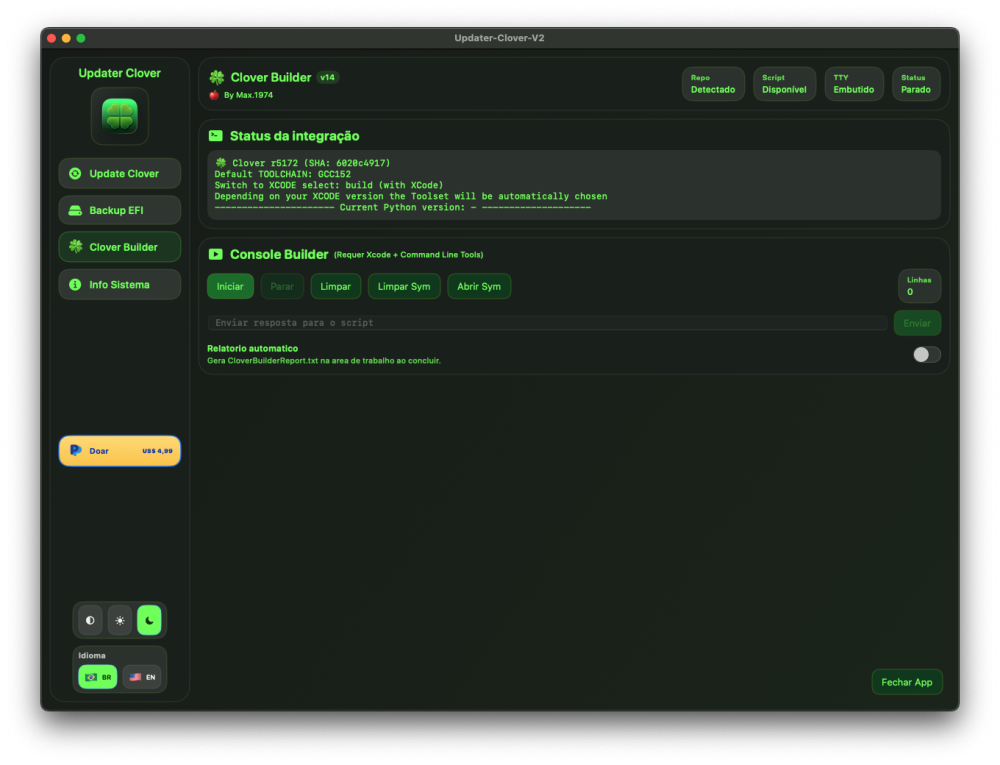The image size is (1000, 765).
Task: Click the Limpar Sym button
Action: 404,286
